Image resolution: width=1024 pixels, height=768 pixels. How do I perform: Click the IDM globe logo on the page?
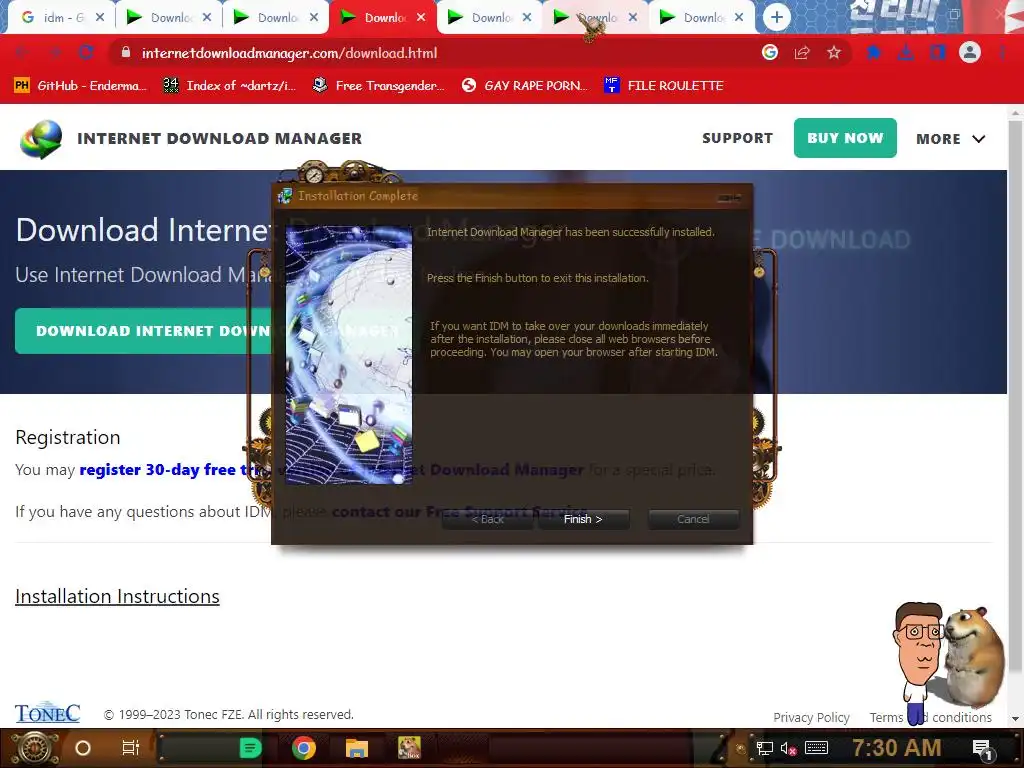(x=40, y=138)
